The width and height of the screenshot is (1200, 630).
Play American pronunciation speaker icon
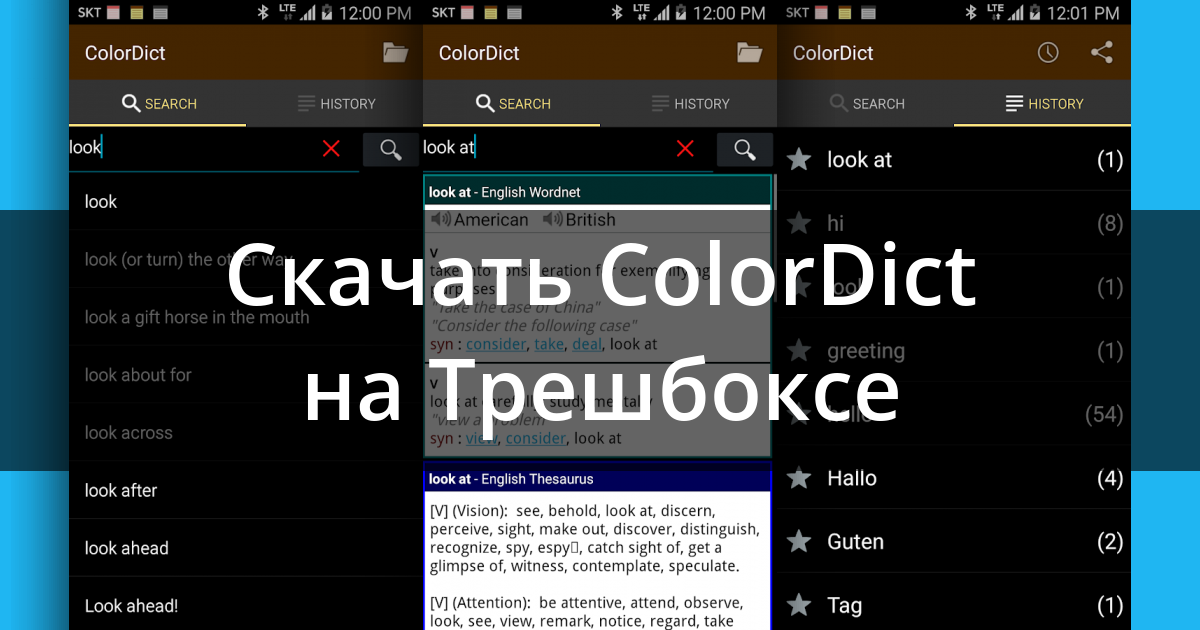(441, 220)
